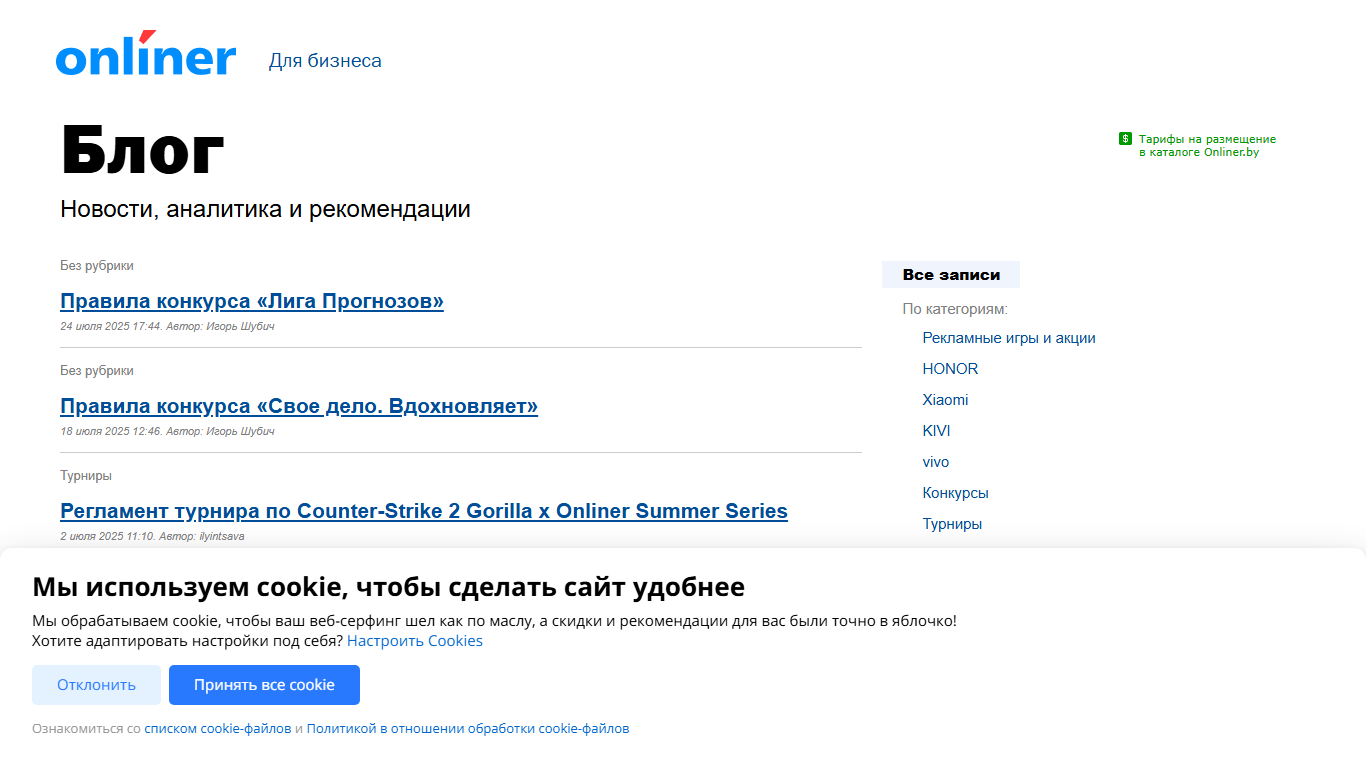This screenshot has height=768, width=1366.
Task: Filter by vivo category
Action: click(x=936, y=462)
